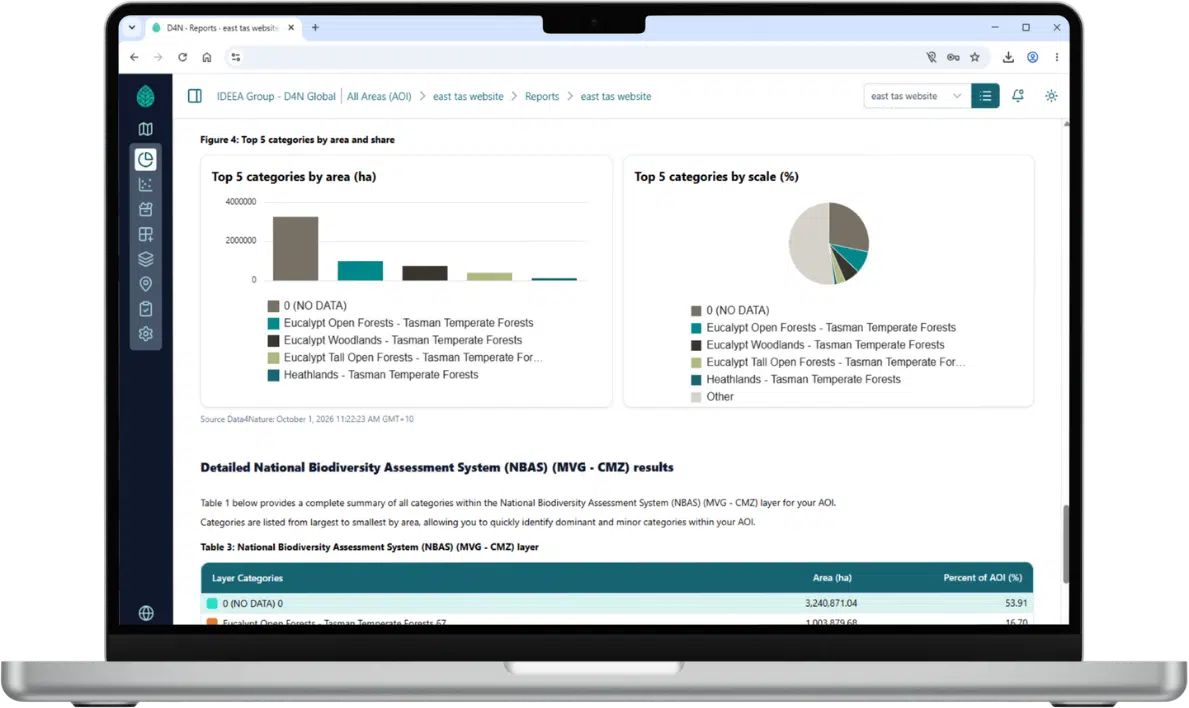Toggle Eucalypt Tall Open Forests legend in scale chart

(x=828, y=362)
